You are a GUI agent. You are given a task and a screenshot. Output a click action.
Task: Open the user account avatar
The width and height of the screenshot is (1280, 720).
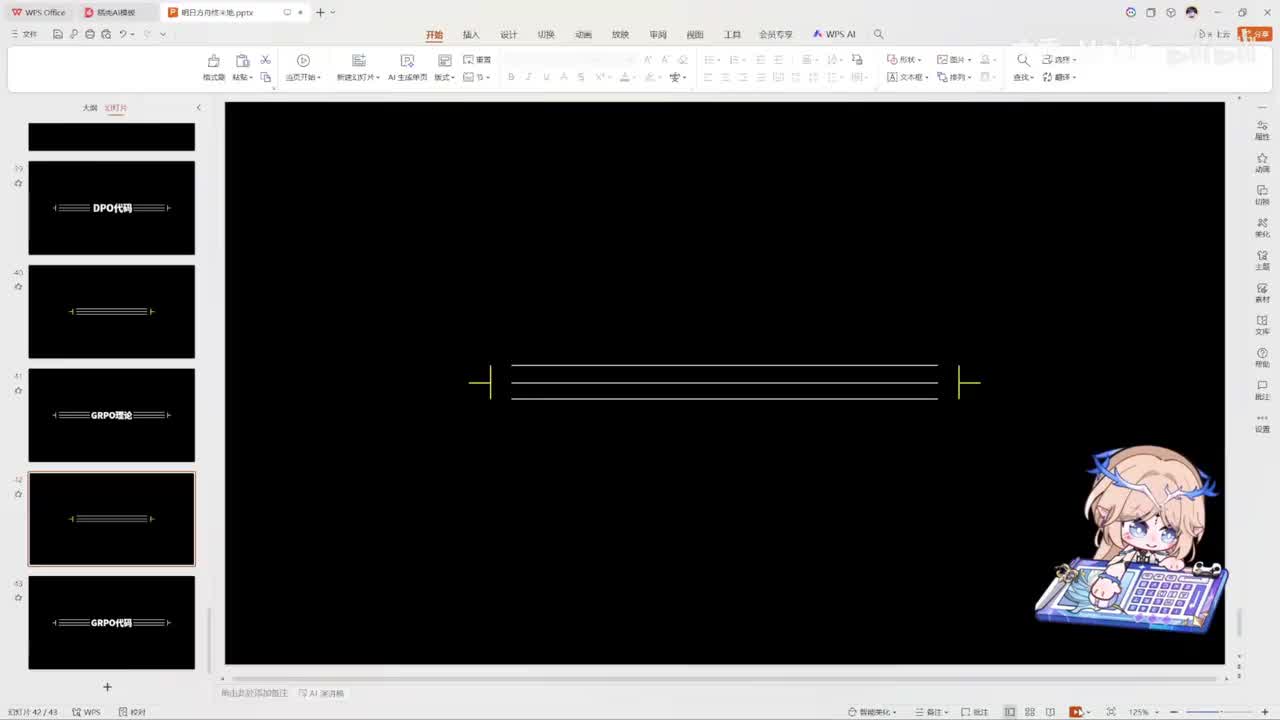1191,12
